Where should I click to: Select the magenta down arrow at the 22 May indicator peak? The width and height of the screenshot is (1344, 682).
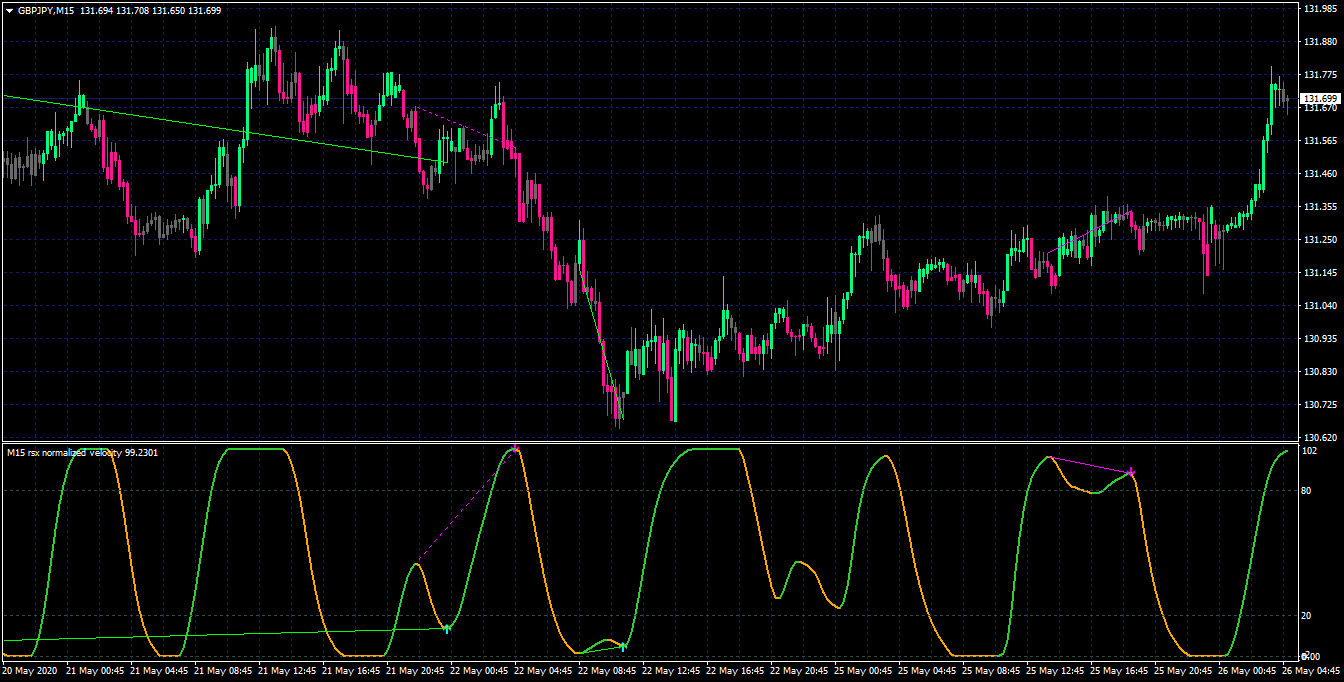(515, 449)
